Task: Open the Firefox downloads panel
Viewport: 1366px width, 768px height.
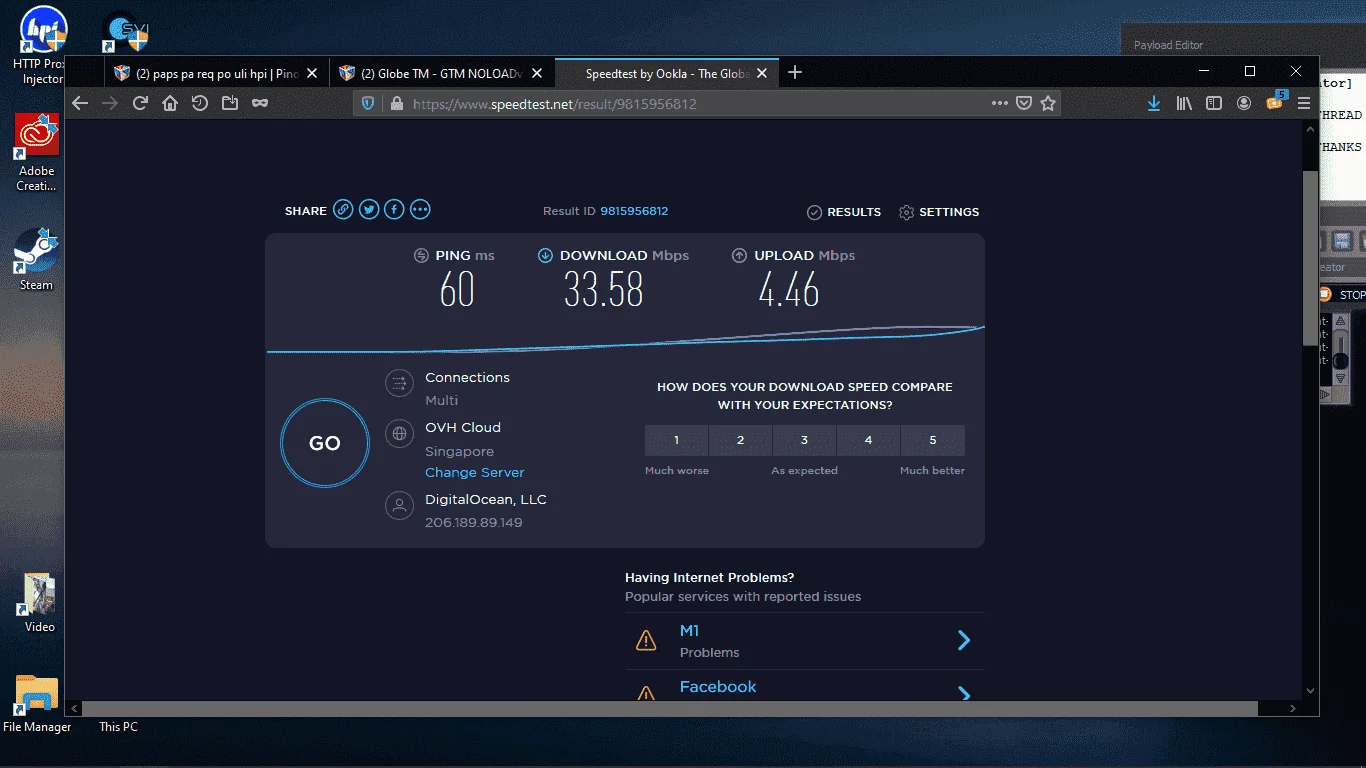Action: pyautogui.click(x=1154, y=103)
